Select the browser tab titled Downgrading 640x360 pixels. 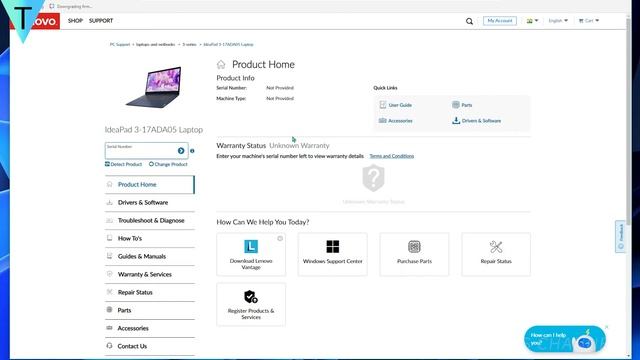point(71,6)
